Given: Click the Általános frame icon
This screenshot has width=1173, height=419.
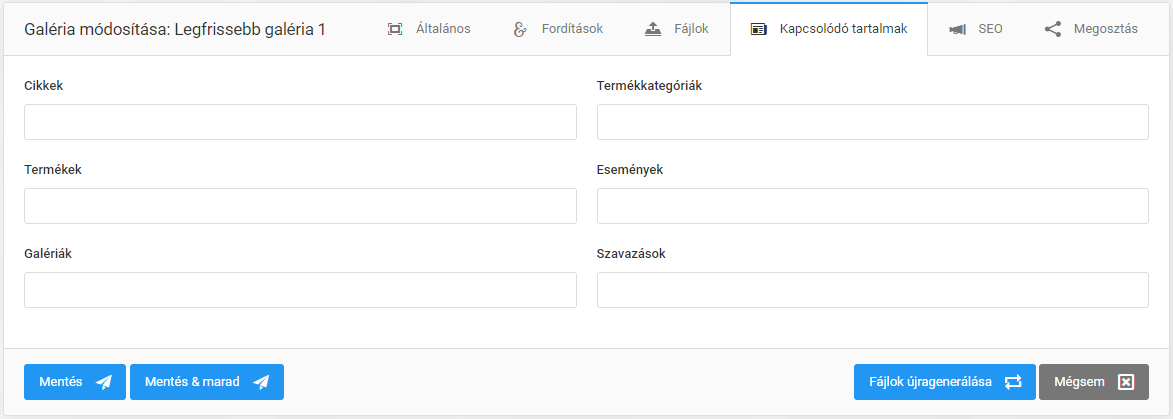Looking at the screenshot, I should coord(395,29).
